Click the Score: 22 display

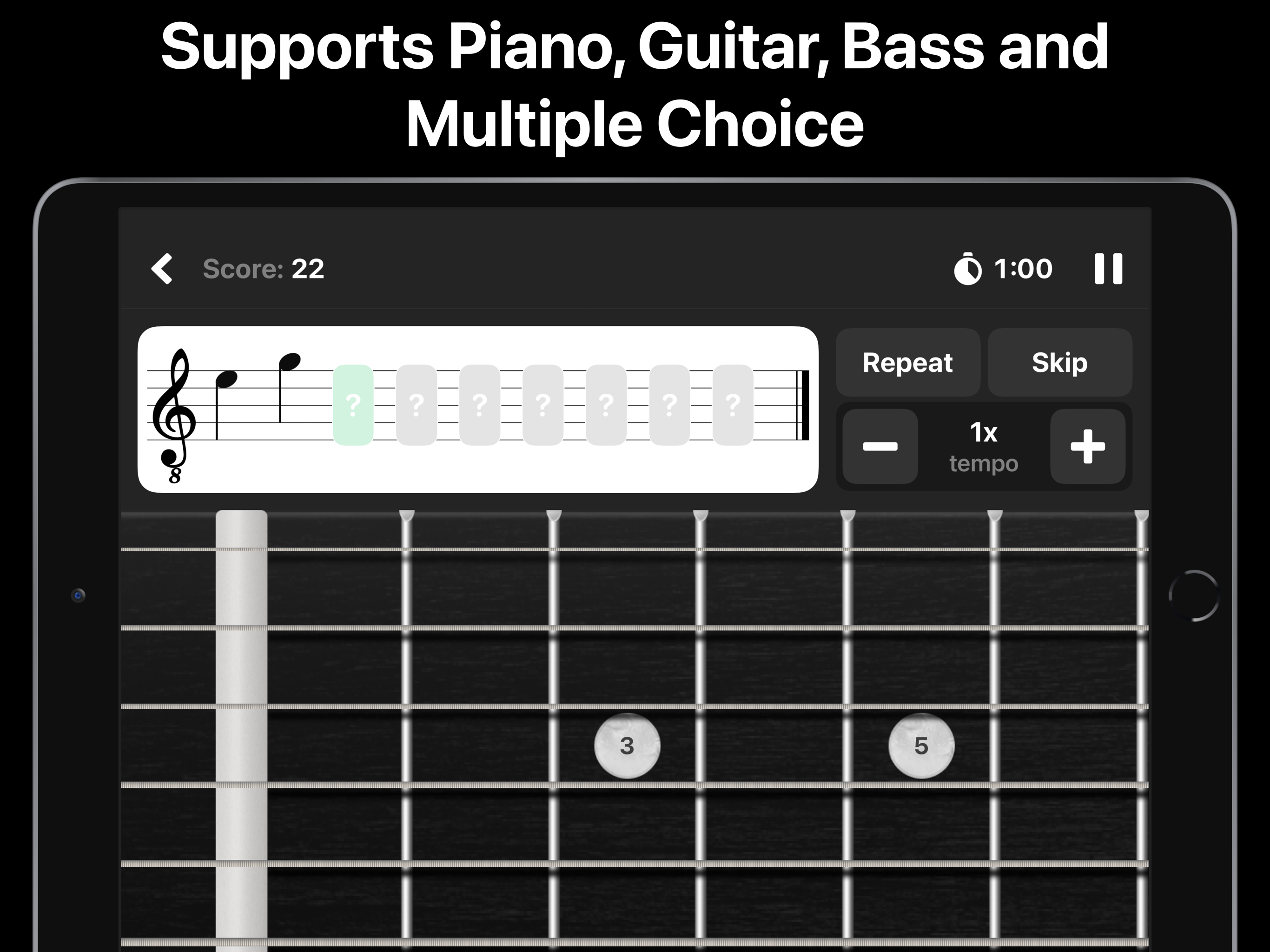[x=264, y=269]
